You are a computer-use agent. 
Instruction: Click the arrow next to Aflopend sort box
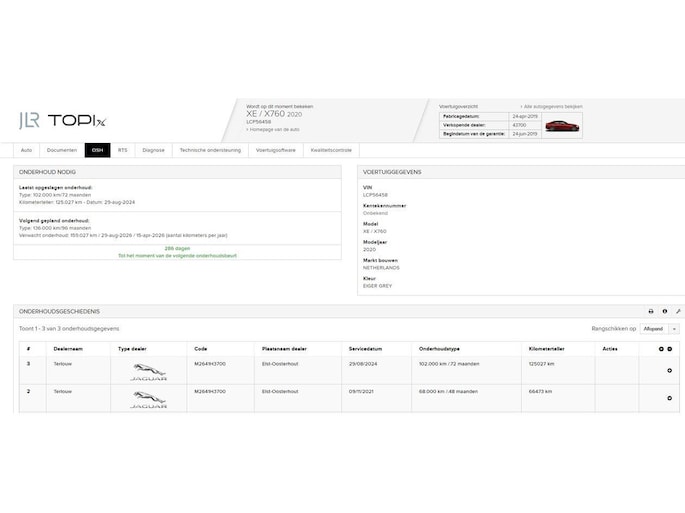674,328
